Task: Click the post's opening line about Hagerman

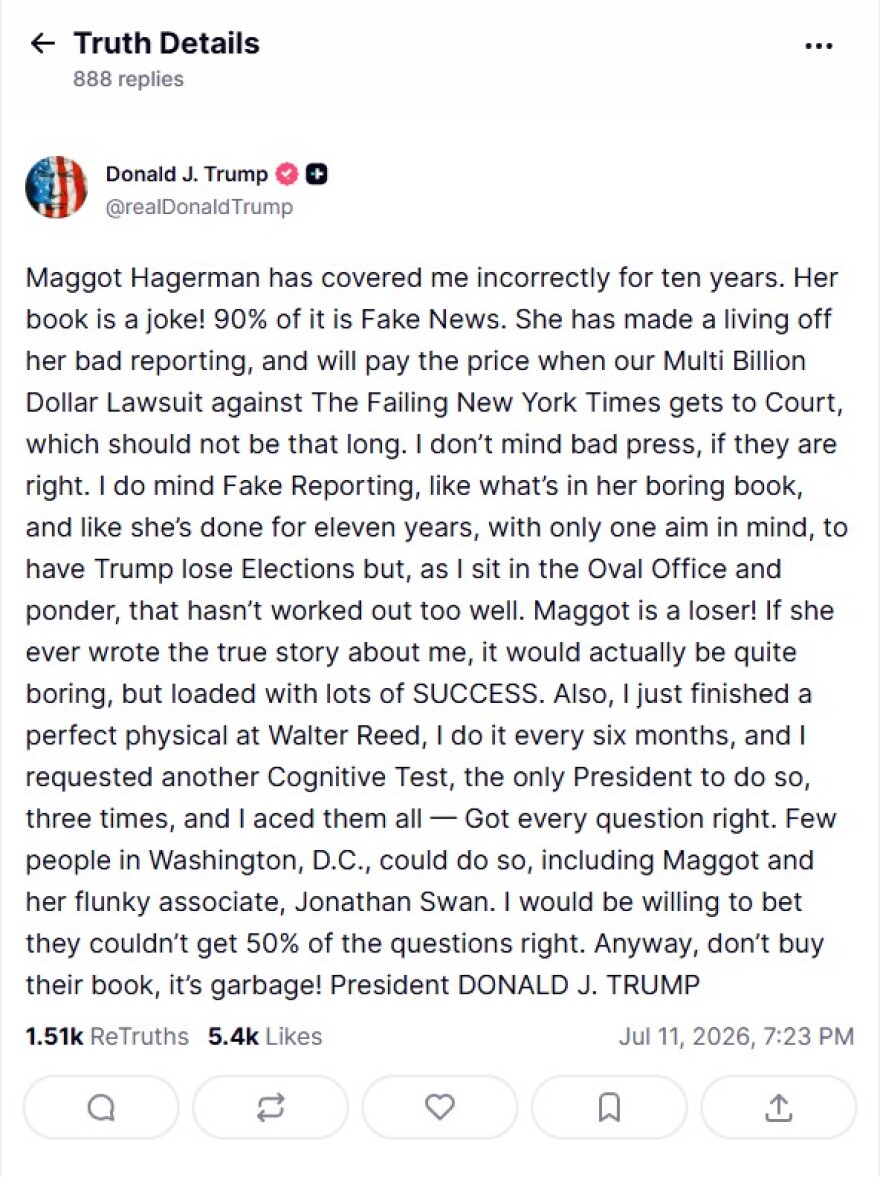Action: 431,278
